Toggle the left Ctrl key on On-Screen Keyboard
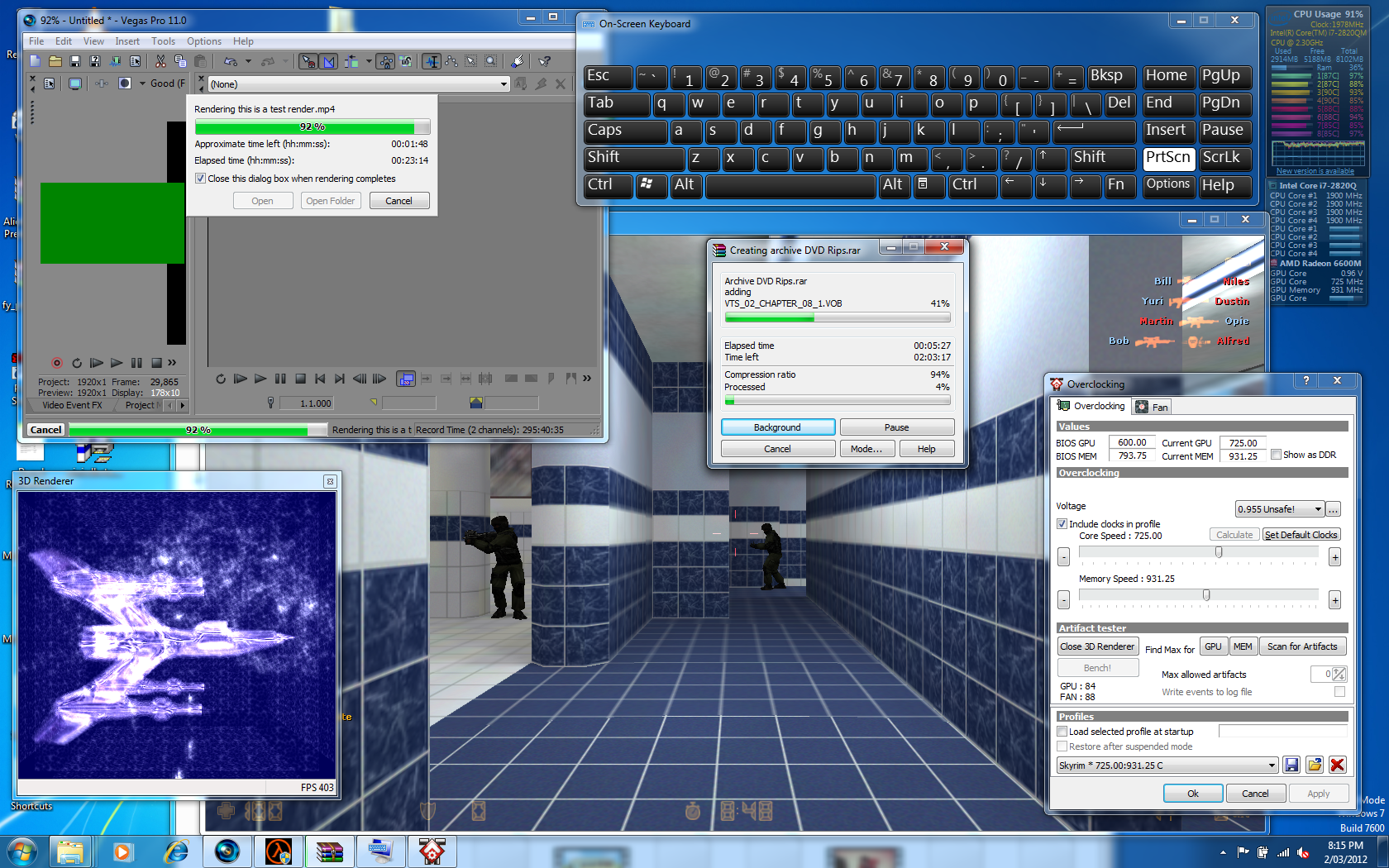 tap(608, 184)
